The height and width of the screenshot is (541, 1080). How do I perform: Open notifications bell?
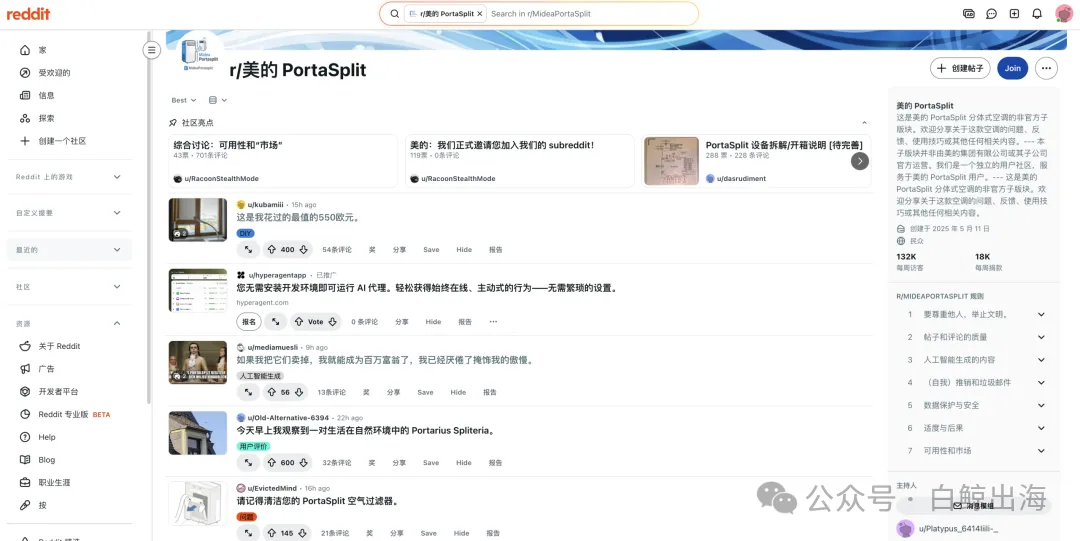[x=1037, y=14]
